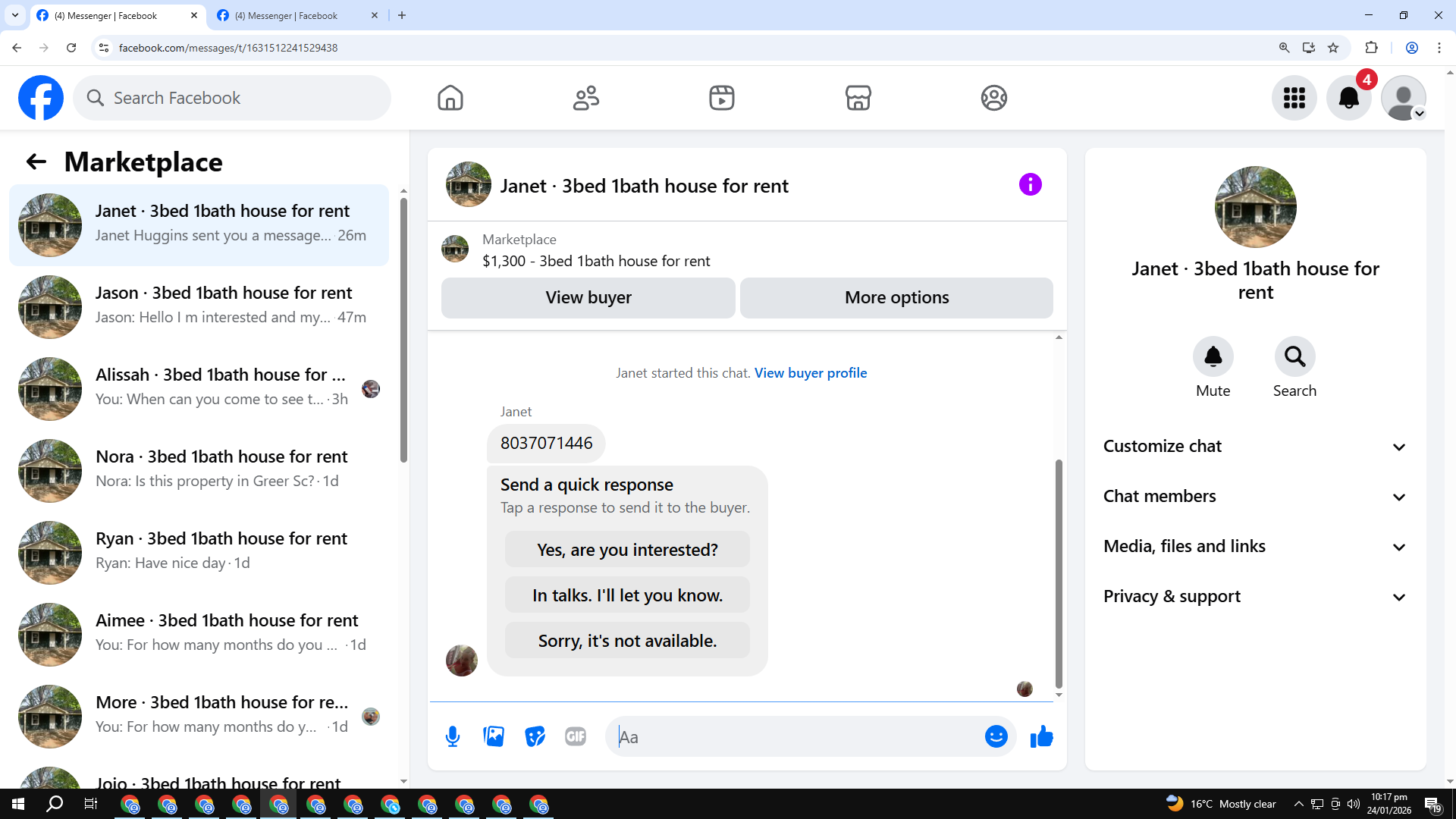Click the voice clip microphone icon
Image resolution: width=1456 pixels, height=819 pixels.
point(453,736)
